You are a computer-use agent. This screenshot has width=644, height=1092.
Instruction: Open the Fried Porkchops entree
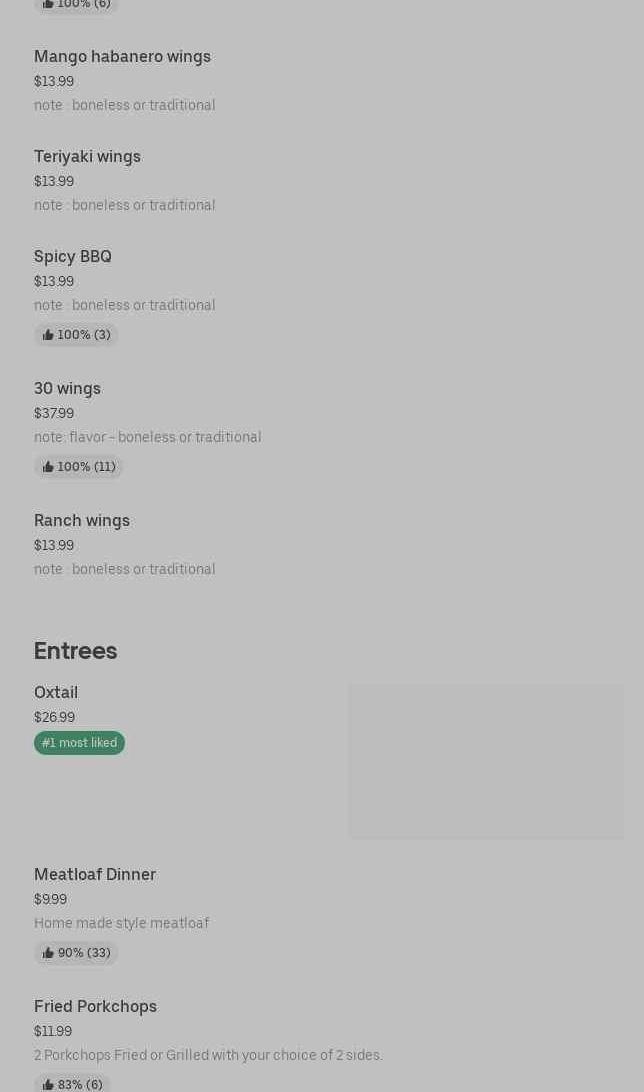95,1006
